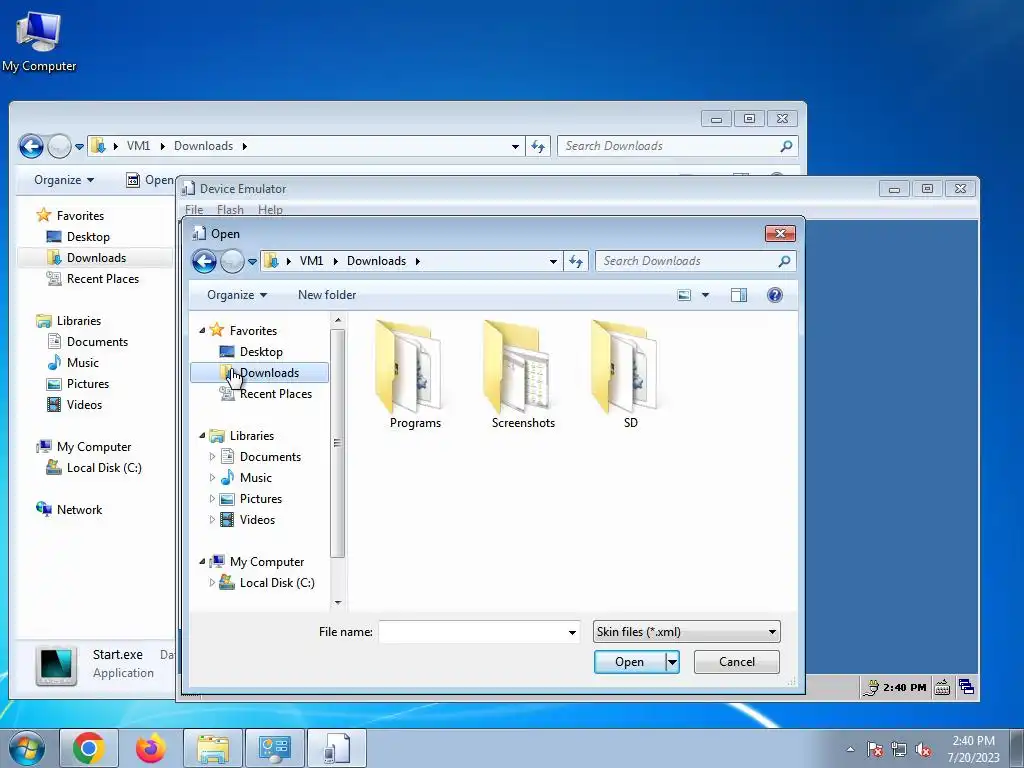Toggle the preview pane icon
The height and width of the screenshot is (768, 1024).
(739, 295)
